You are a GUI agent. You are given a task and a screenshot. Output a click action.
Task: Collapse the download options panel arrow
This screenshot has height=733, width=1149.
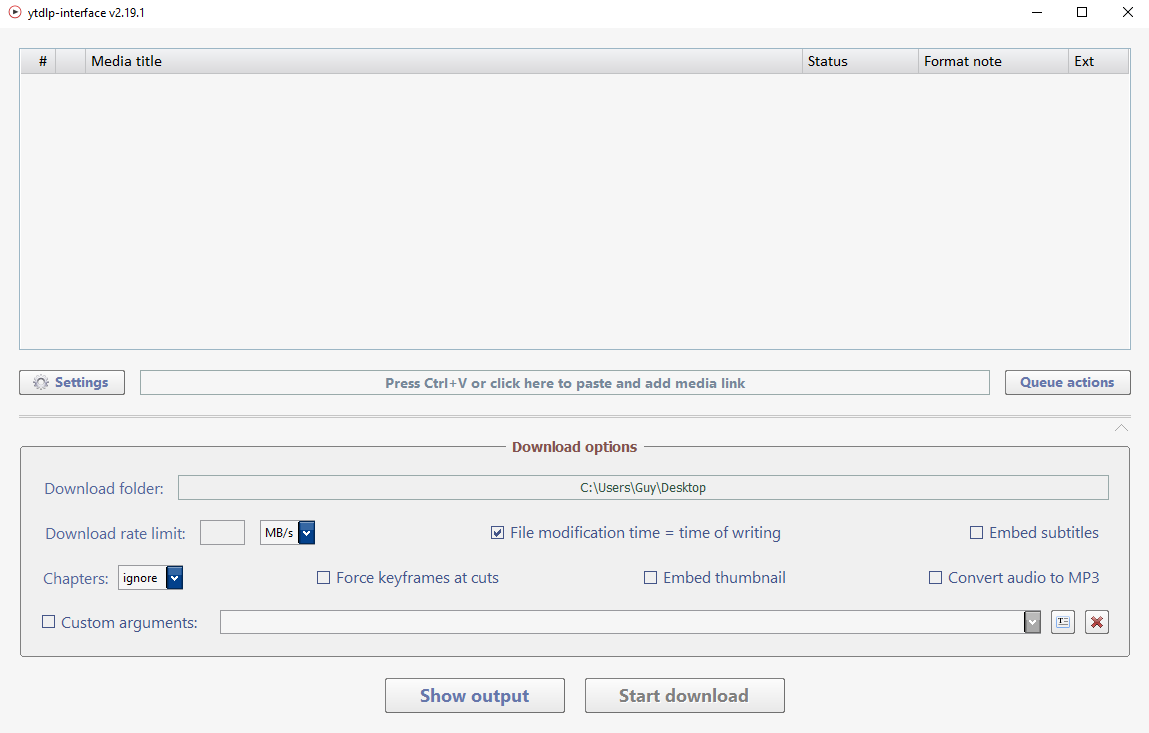(x=1121, y=428)
